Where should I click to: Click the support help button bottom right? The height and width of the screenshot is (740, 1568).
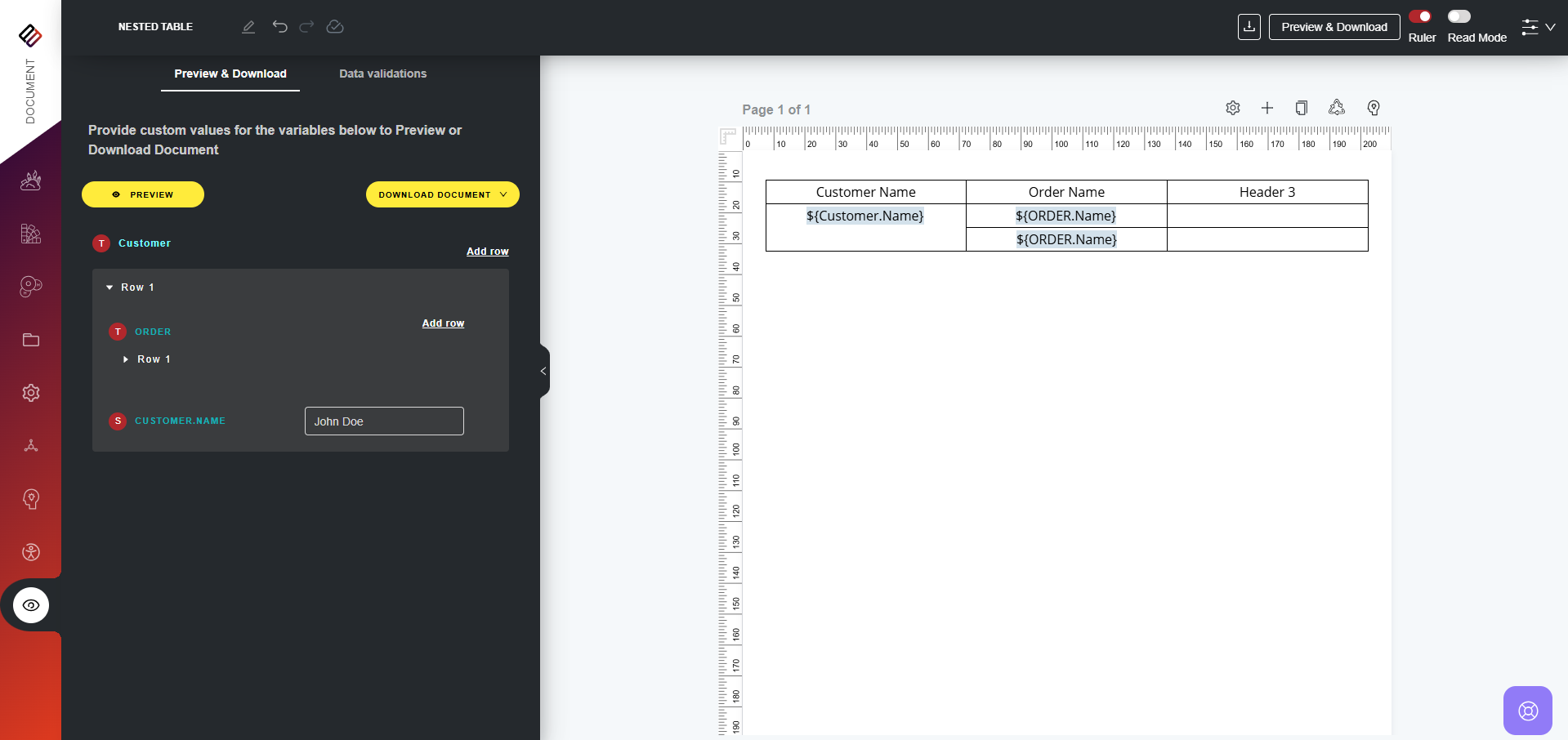coord(1527,711)
